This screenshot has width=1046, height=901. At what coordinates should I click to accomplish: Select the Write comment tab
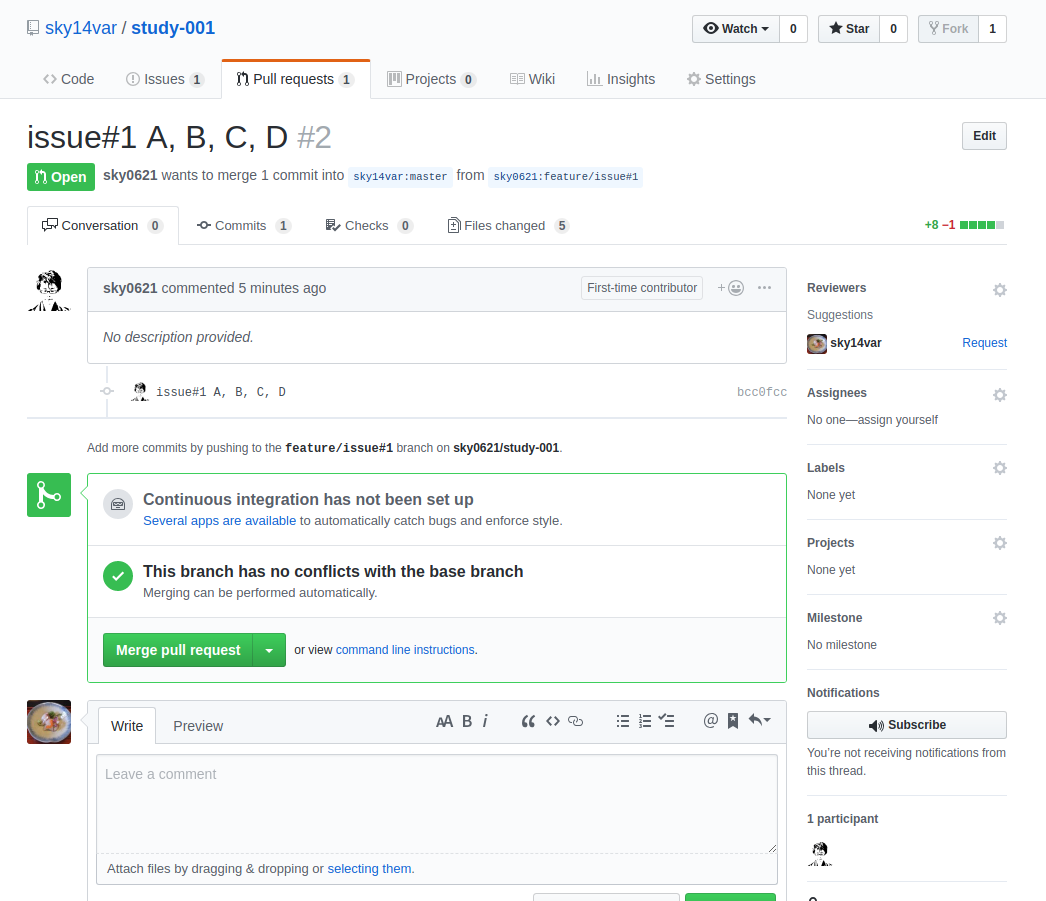click(127, 726)
